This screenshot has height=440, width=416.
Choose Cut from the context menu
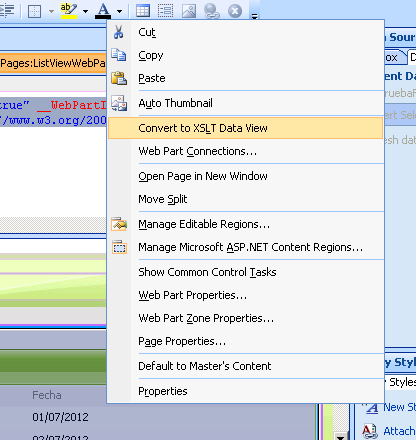pos(246,32)
